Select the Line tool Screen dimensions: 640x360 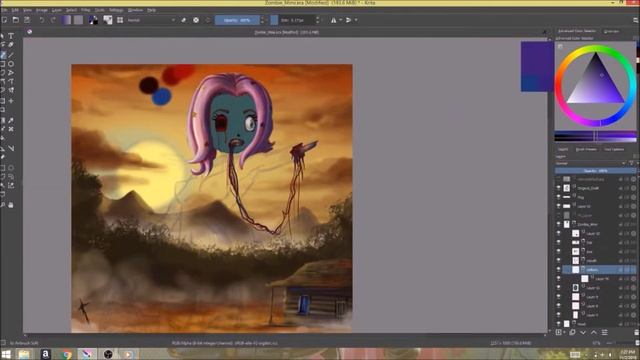click(11, 54)
